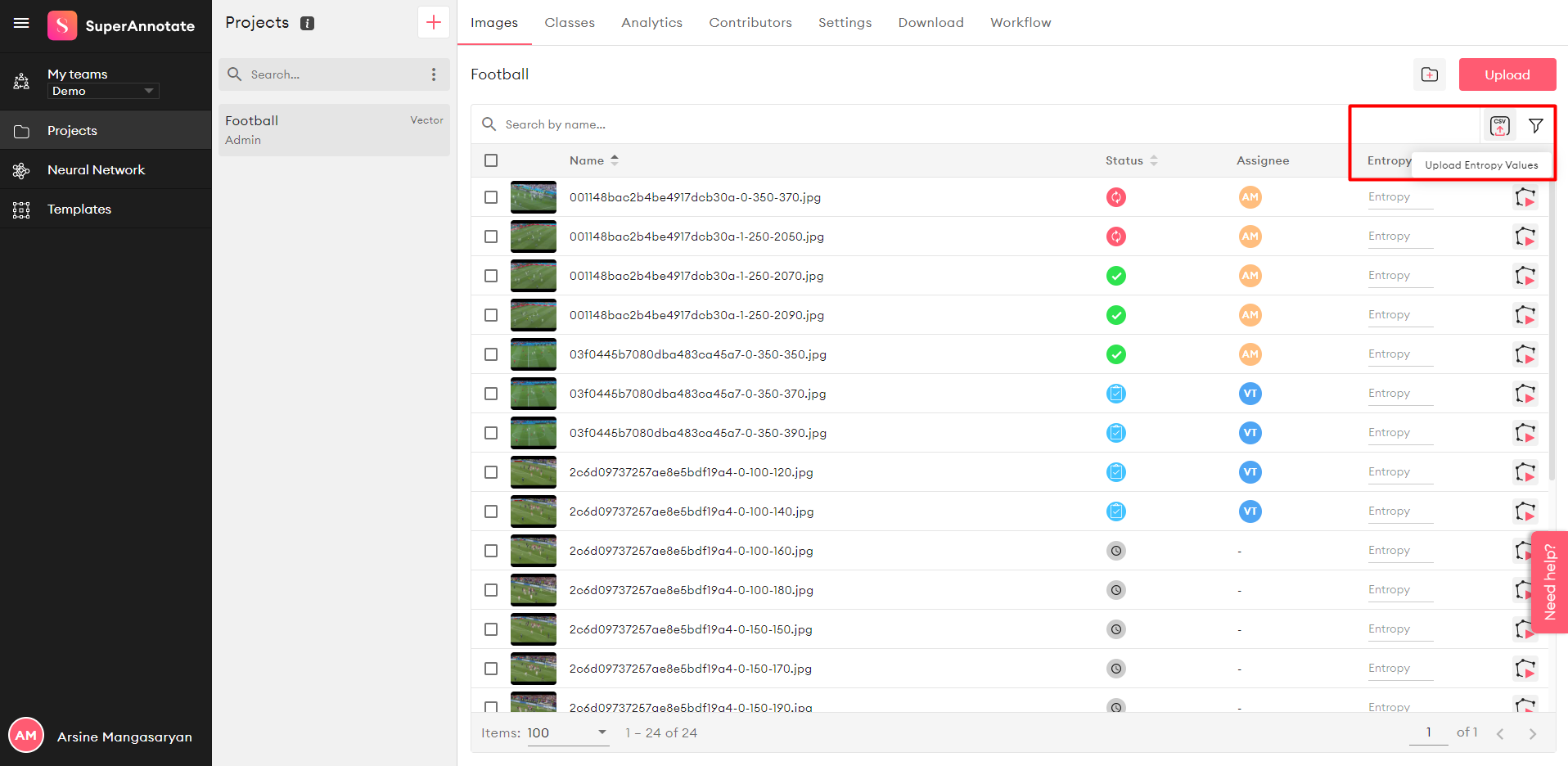Click VT assignee avatar of 03f0445b7080dba483ca45a7-0-350-390.jpg
The height and width of the screenshot is (766, 1568).
tap(1250, 433)
